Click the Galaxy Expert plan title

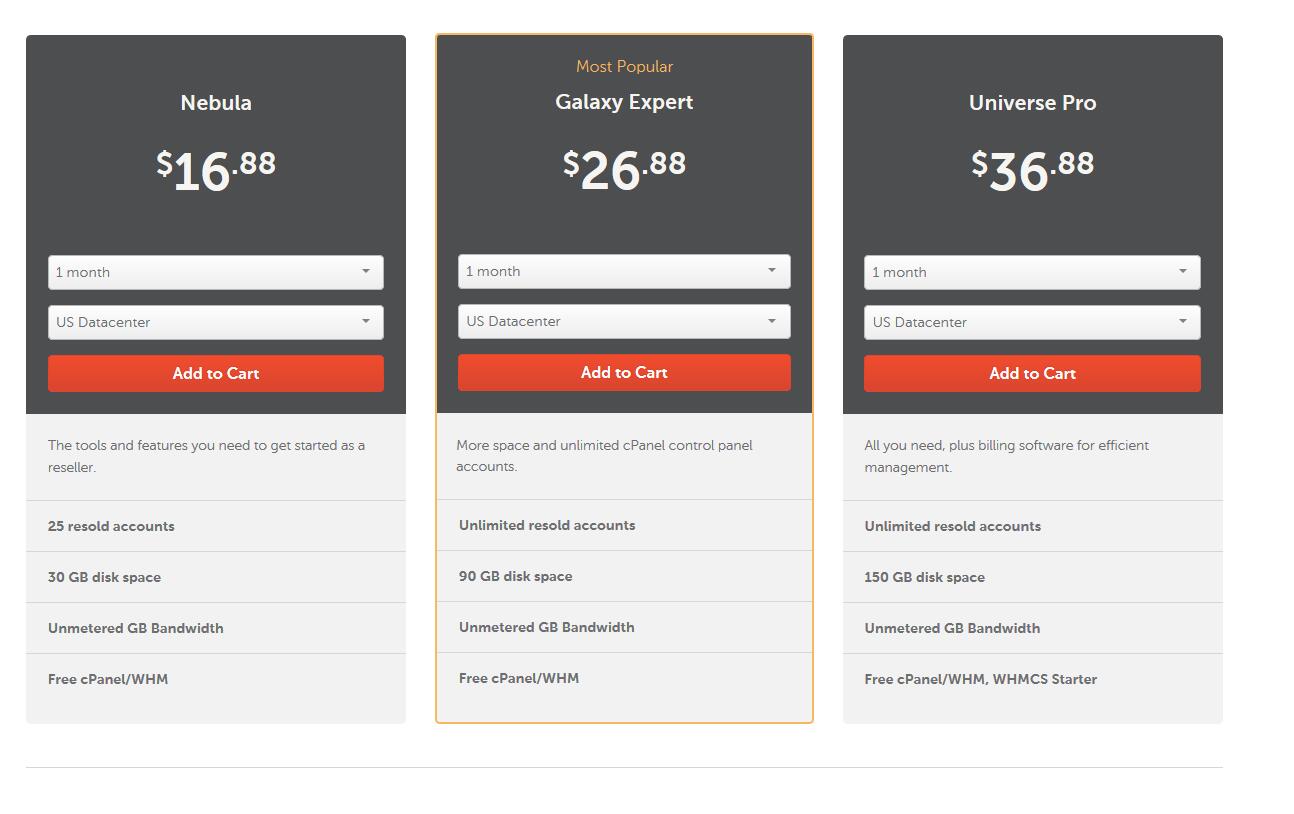(624, 102)
